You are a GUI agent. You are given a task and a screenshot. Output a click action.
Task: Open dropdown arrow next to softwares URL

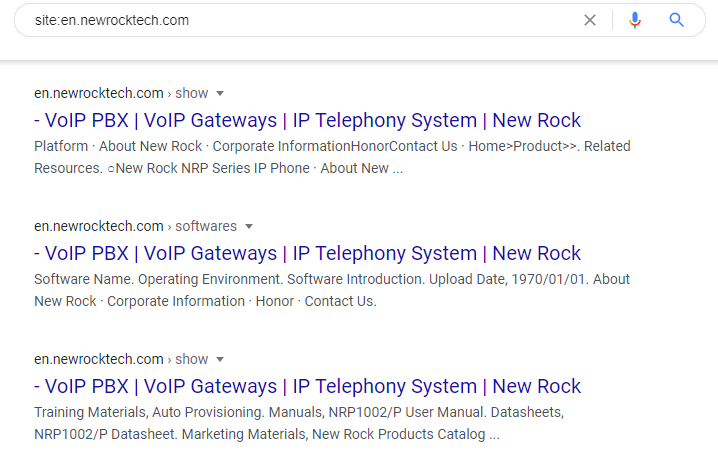(x=249, y=226)
